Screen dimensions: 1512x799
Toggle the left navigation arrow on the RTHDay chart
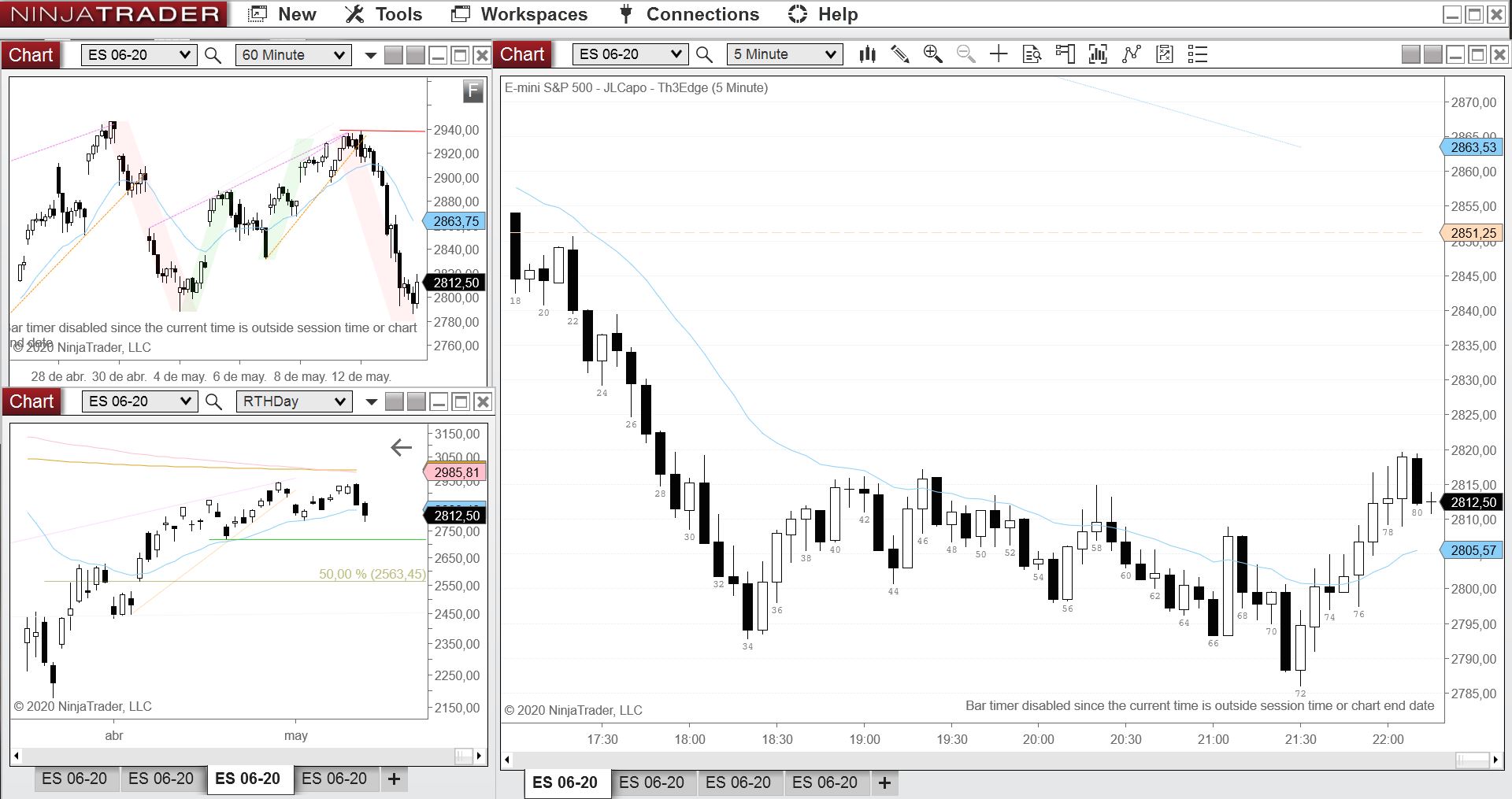[x=402, y=447]
